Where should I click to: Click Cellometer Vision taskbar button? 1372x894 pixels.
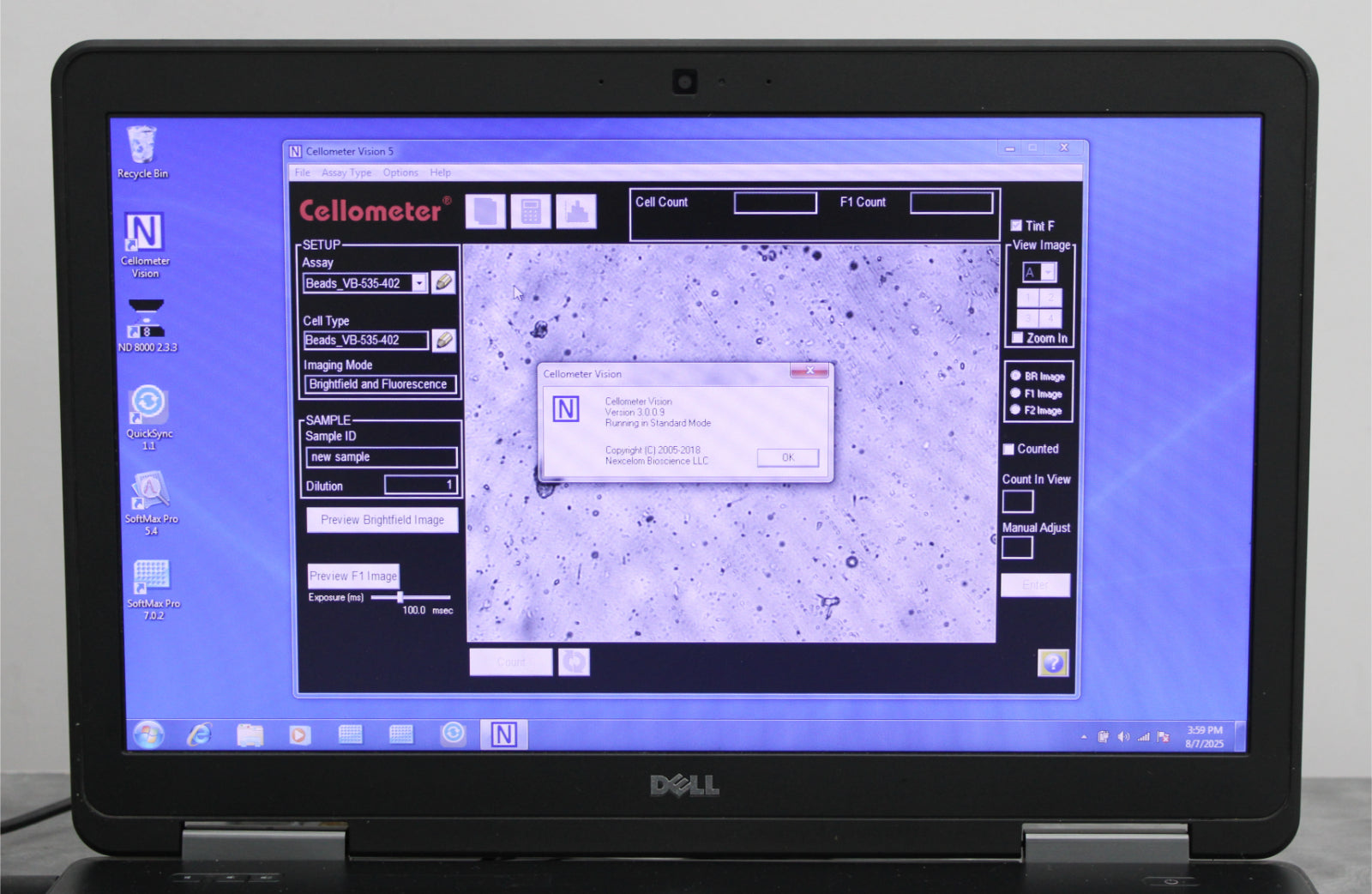503,734
